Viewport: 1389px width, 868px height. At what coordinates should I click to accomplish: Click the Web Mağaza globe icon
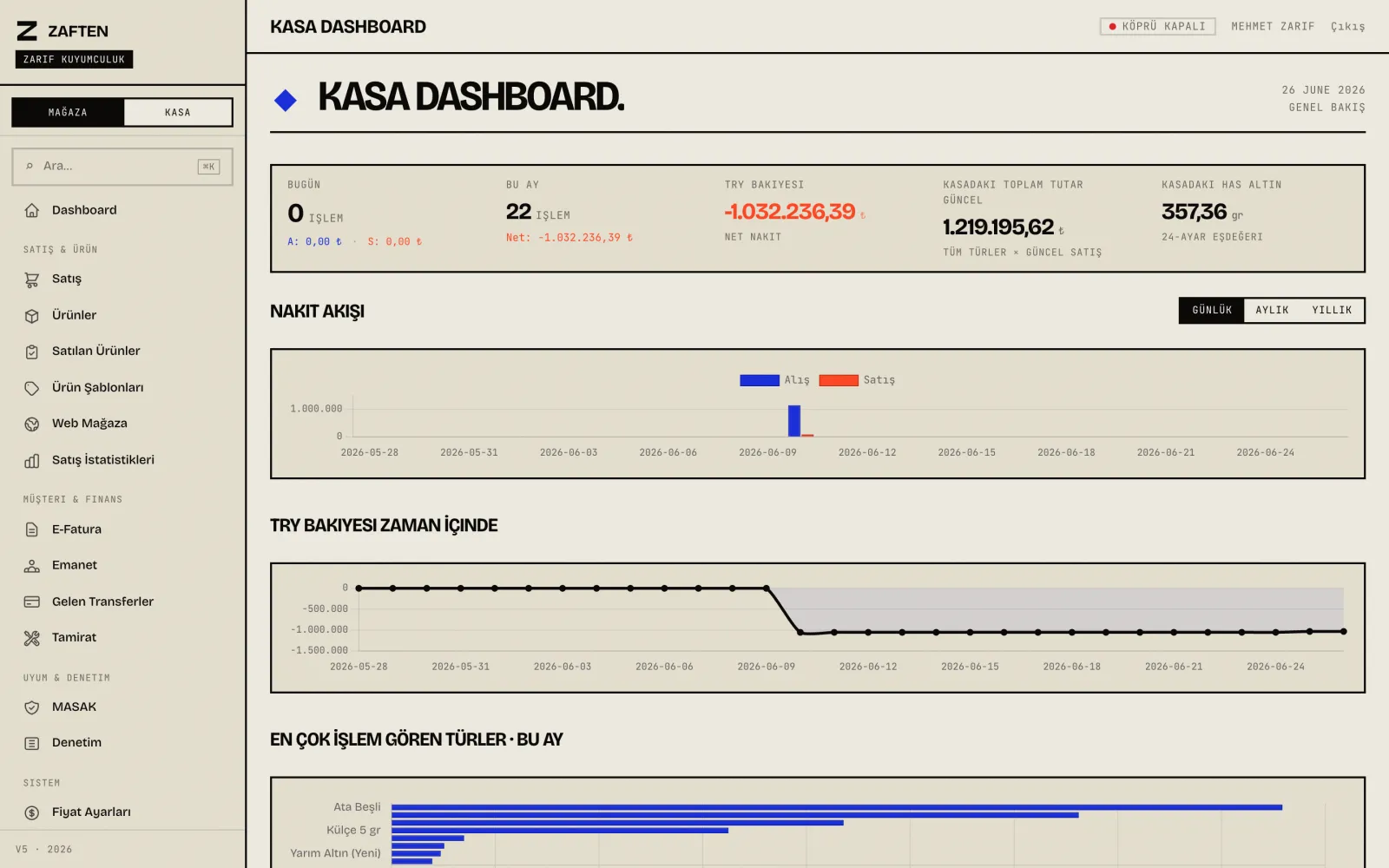pos(32,424)
